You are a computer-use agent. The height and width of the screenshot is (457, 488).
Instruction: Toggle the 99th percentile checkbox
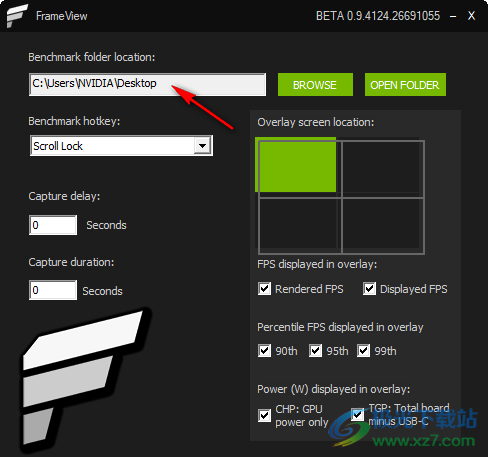[363, 351]
